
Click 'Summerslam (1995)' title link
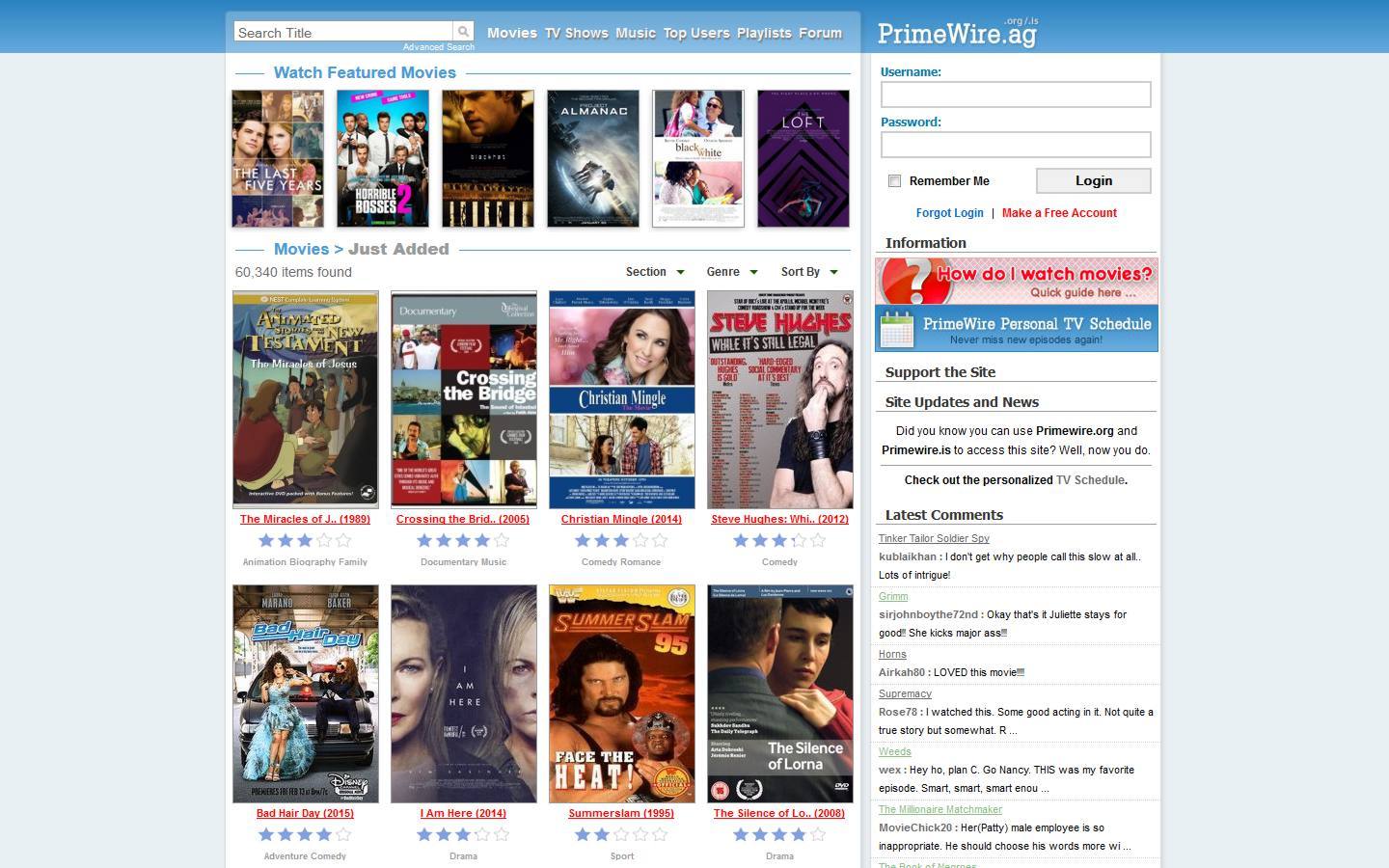[621, 813]
